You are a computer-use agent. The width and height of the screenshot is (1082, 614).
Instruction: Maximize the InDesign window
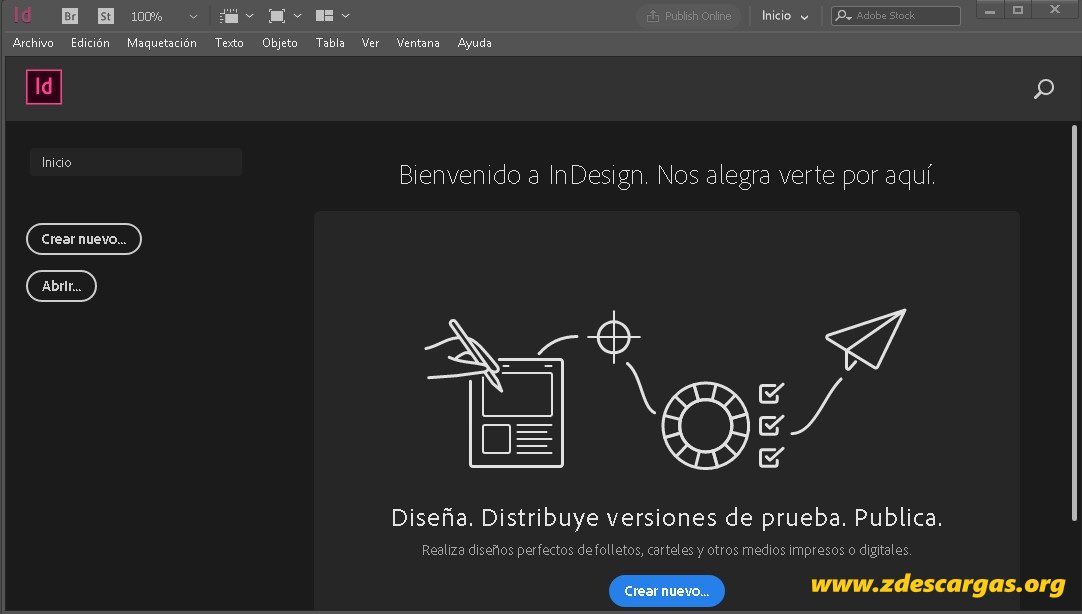[1018, 10]
